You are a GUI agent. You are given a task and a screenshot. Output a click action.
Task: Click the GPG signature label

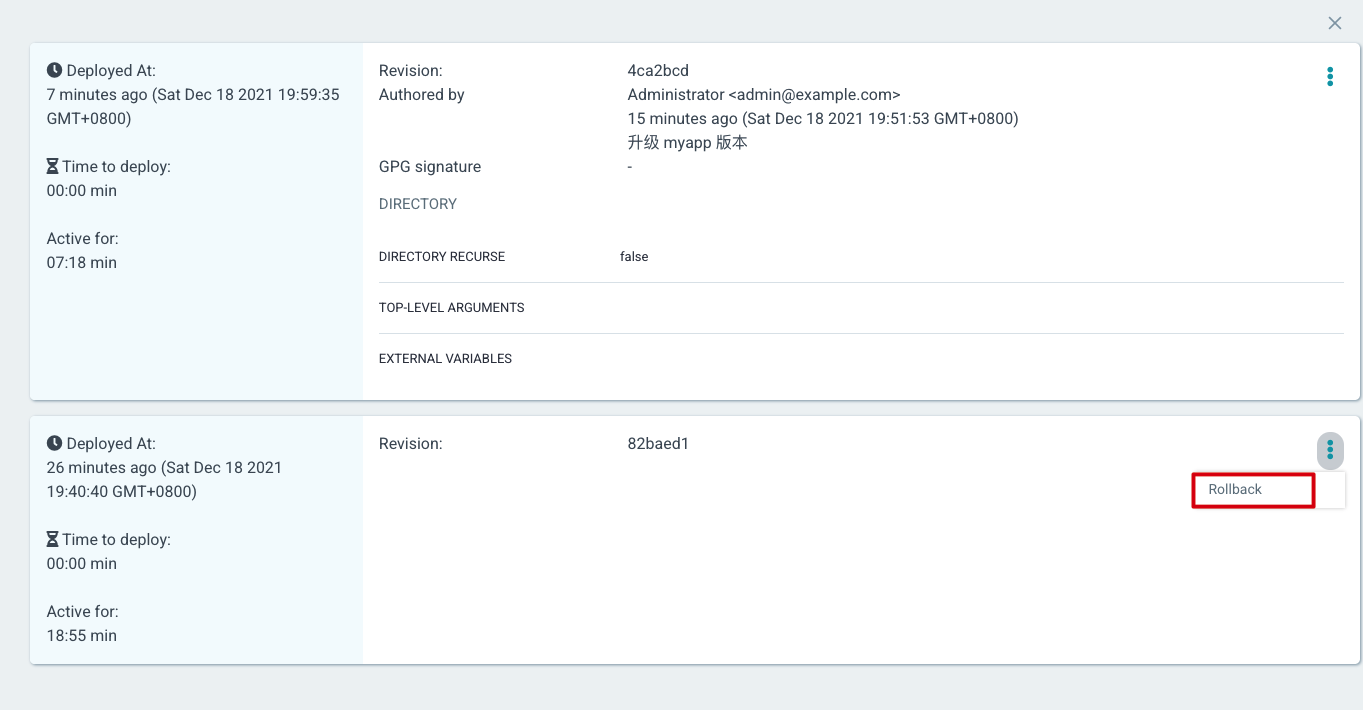(430, 167)
